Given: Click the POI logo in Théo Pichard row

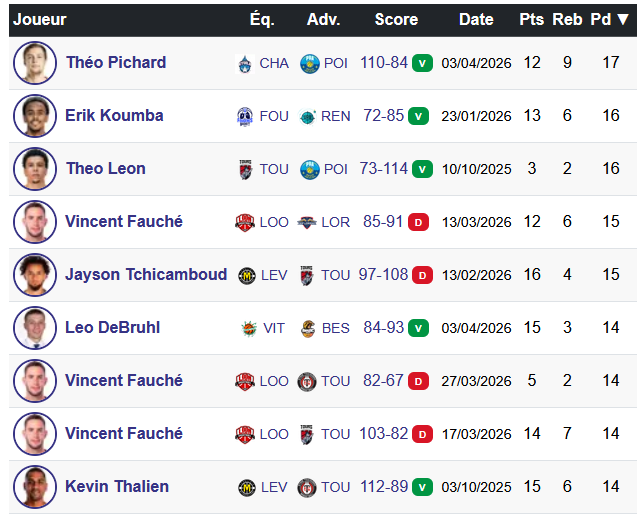Looking at the screenshot, I should (x=308, y=63).
